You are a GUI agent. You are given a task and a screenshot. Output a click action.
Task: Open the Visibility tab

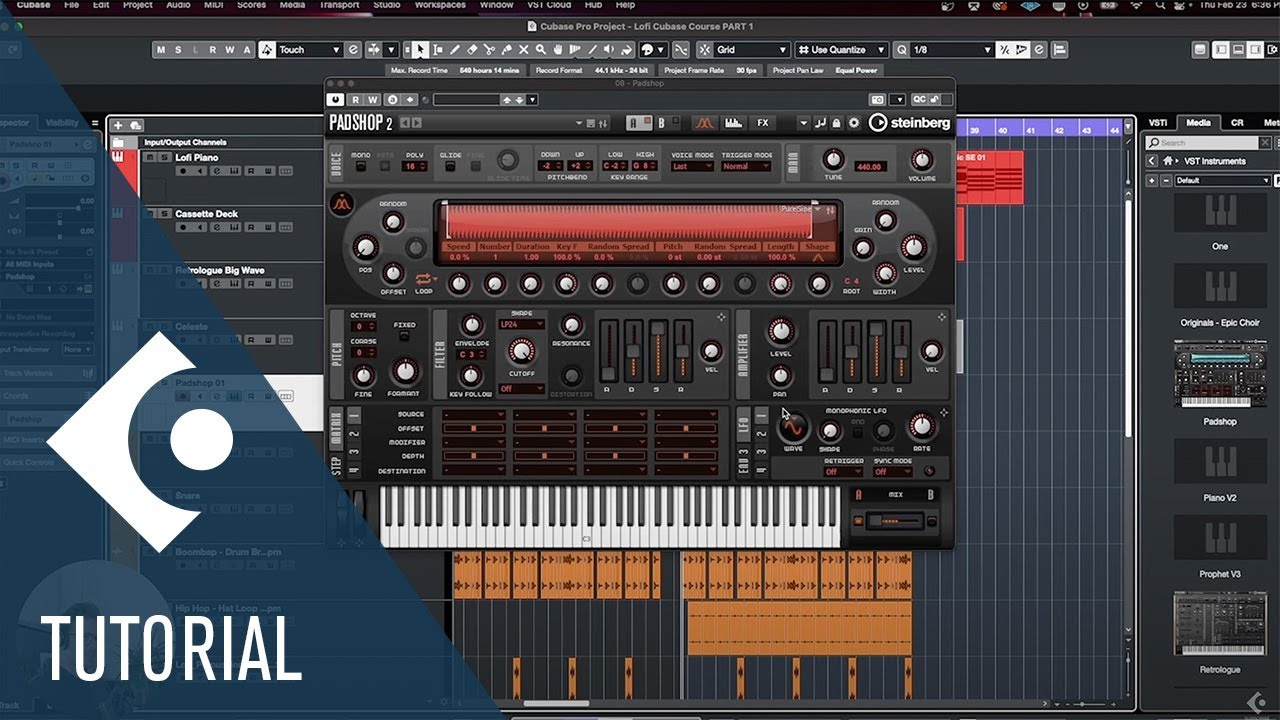pyautogui.click(x=62, y=123)
